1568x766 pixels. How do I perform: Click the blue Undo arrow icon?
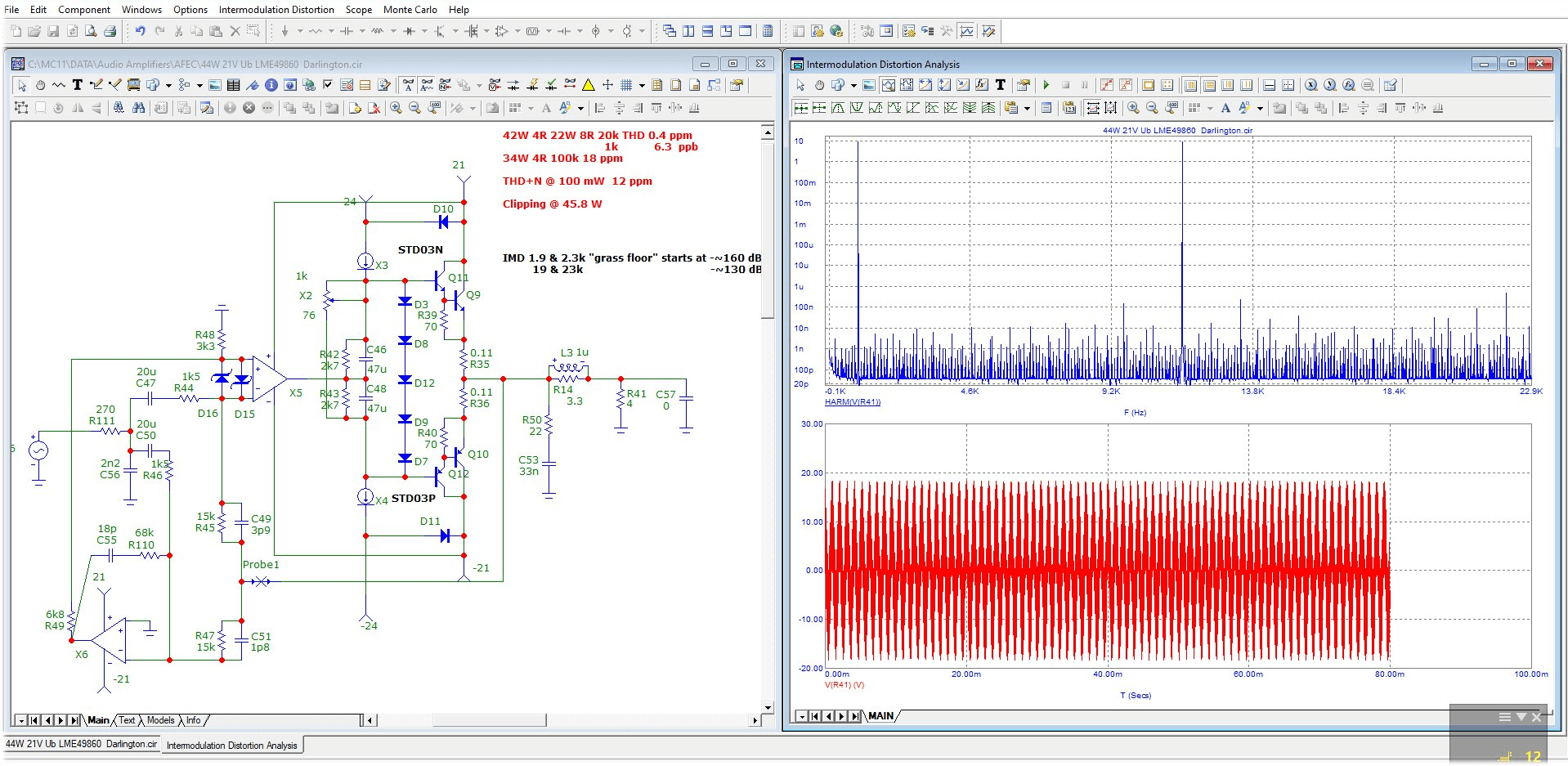tap(140, 31)
